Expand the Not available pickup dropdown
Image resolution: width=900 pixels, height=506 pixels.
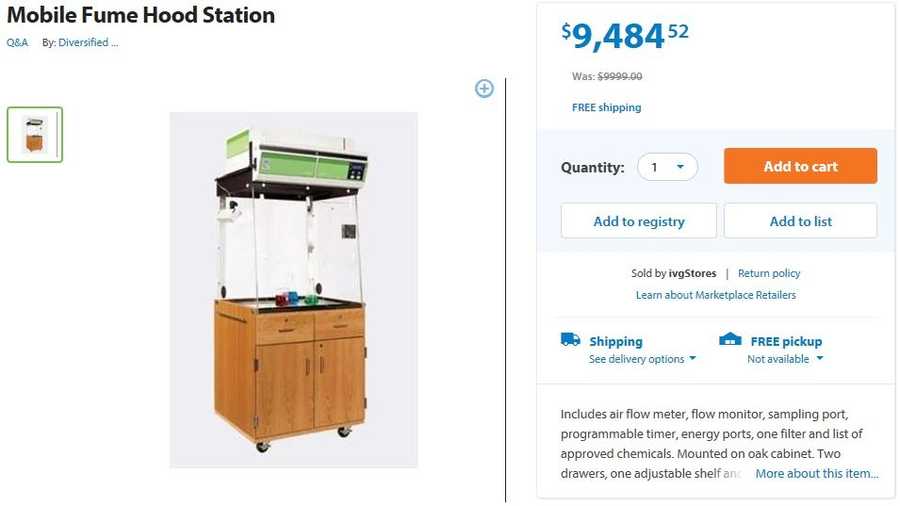[x=785, y=359]
